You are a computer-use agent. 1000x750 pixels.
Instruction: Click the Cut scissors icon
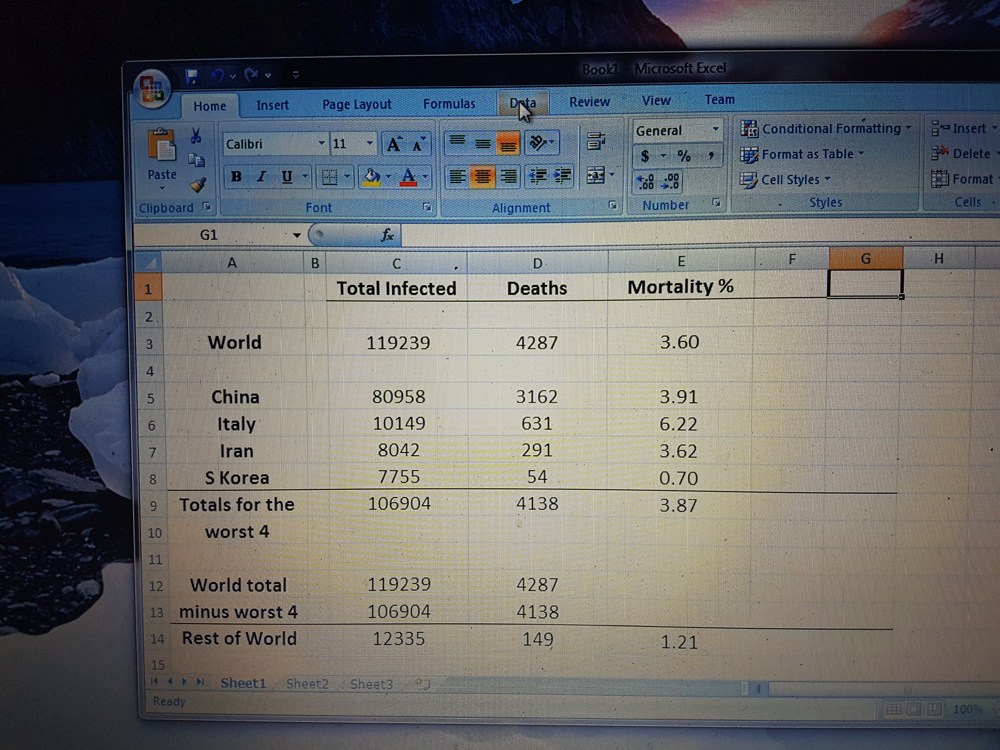coord(196,136)
